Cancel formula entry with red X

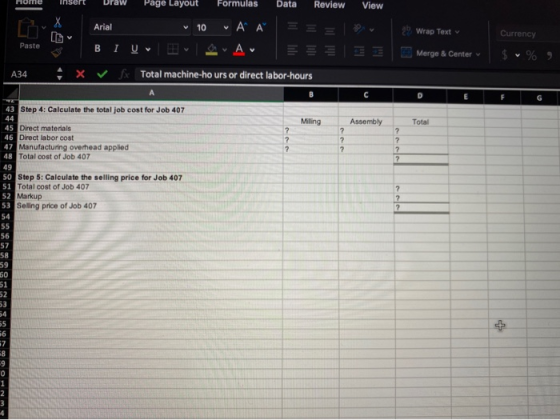(x=80, y=74)
